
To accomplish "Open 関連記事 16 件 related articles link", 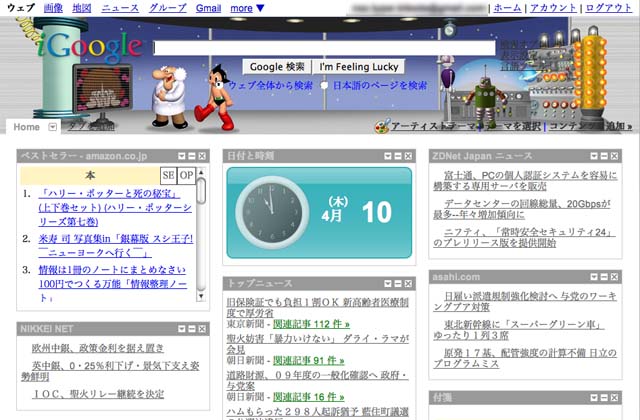I will click(308, 397).
